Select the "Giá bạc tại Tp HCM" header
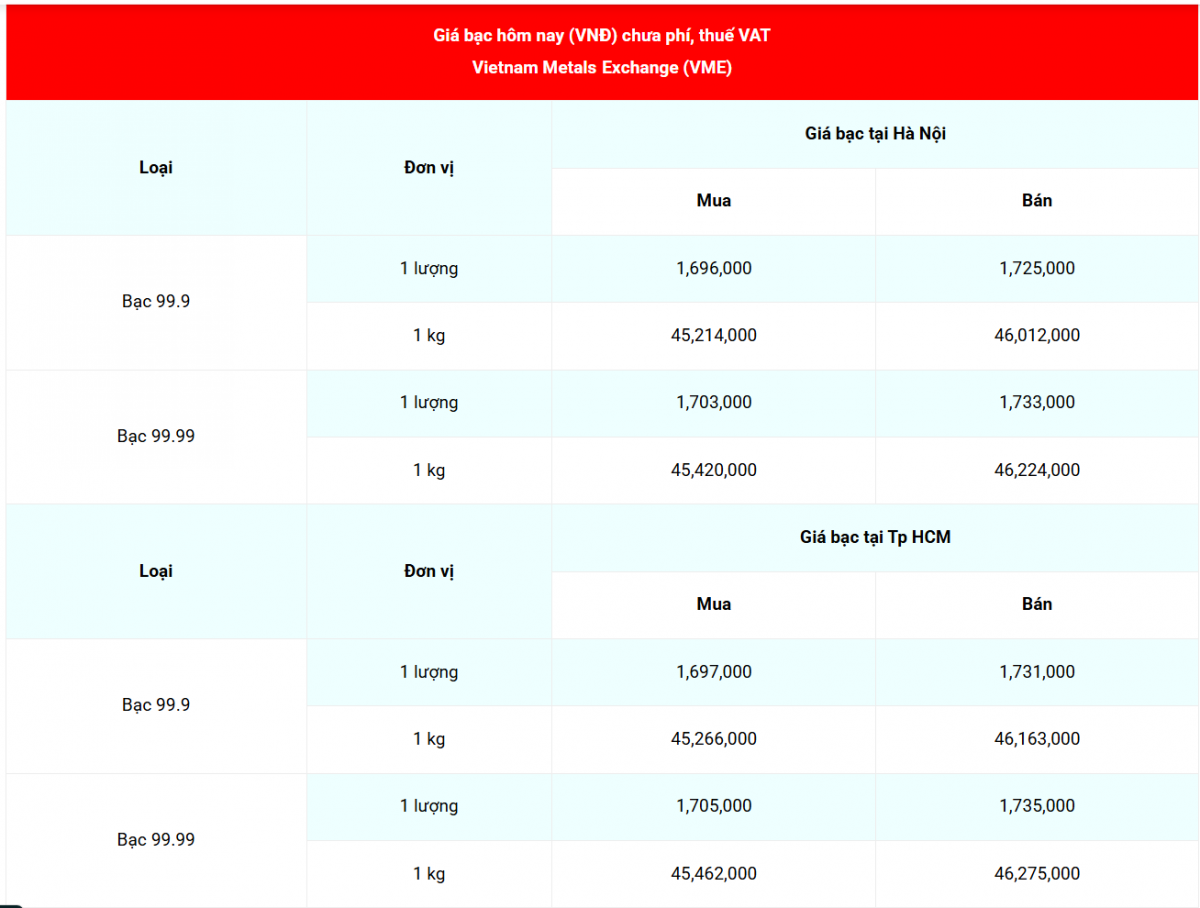The width and height of the screenshot is (1200, 908). click(875, 537)
